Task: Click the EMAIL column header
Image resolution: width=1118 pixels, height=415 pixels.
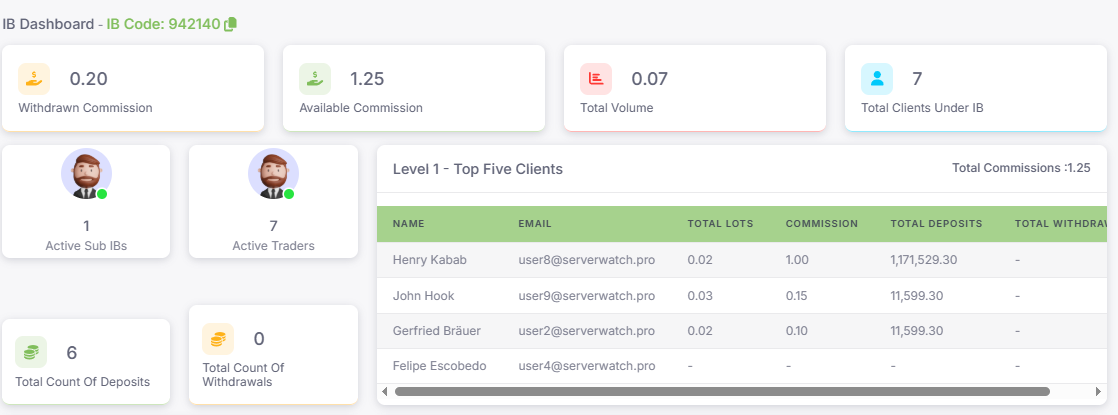Action: coord(535,224)
